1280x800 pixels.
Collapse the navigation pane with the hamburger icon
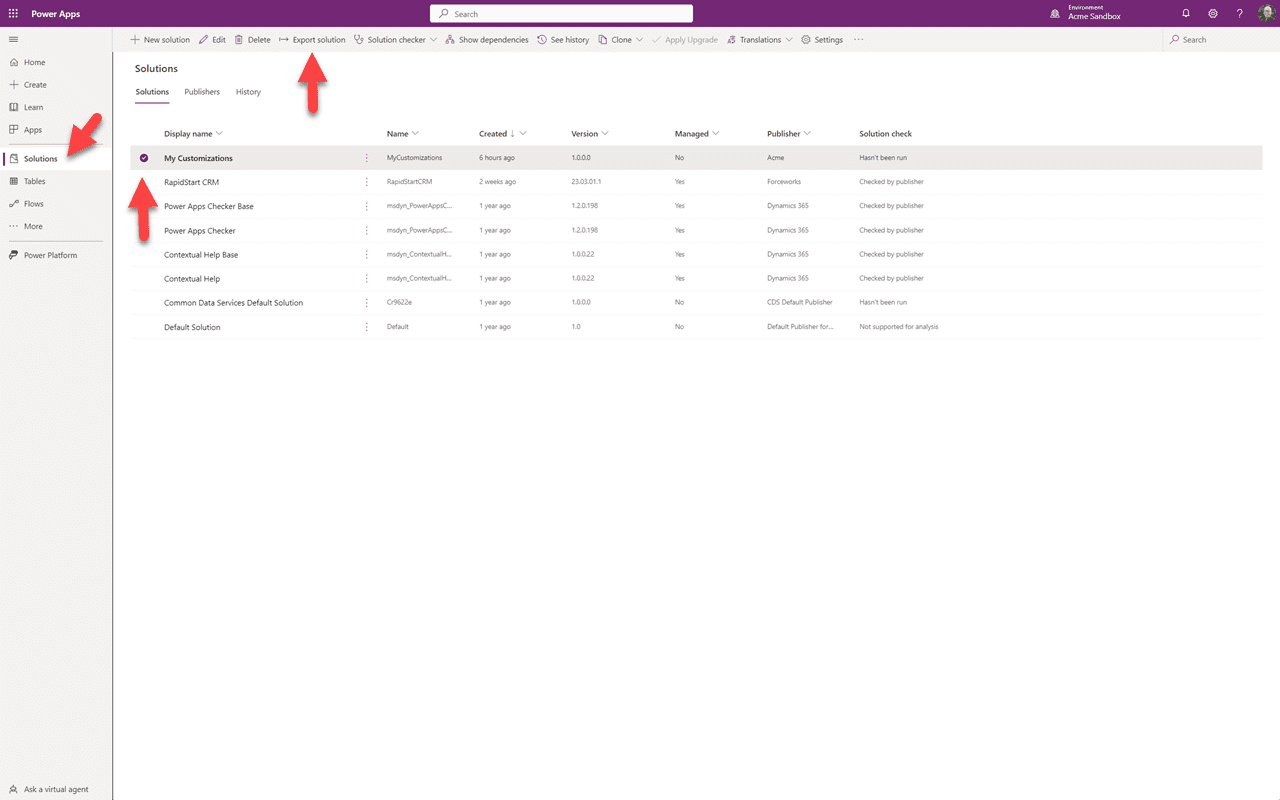[x=13, y=39]
